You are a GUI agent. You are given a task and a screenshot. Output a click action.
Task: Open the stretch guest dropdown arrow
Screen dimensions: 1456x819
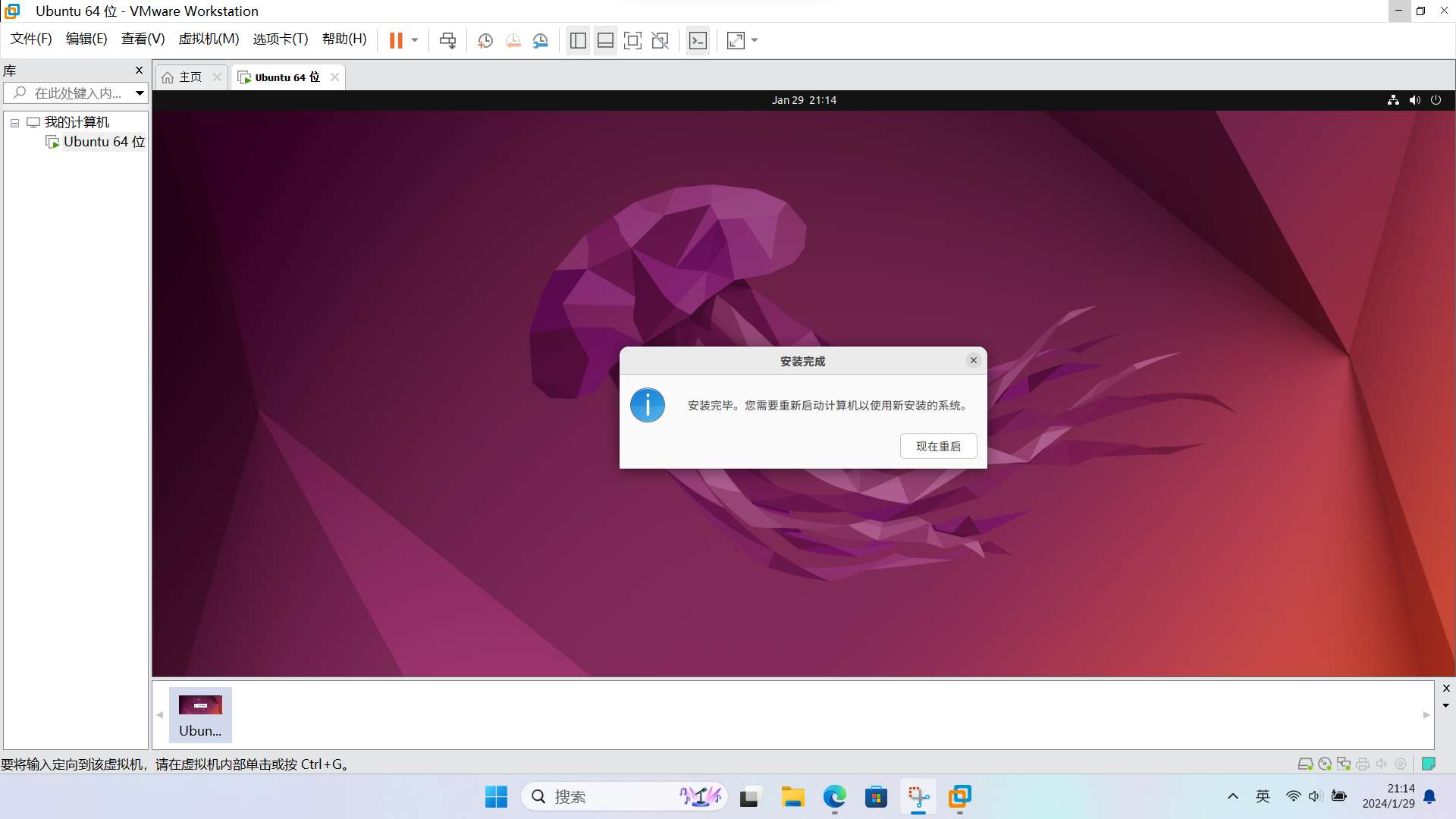(x=755, y=40)
